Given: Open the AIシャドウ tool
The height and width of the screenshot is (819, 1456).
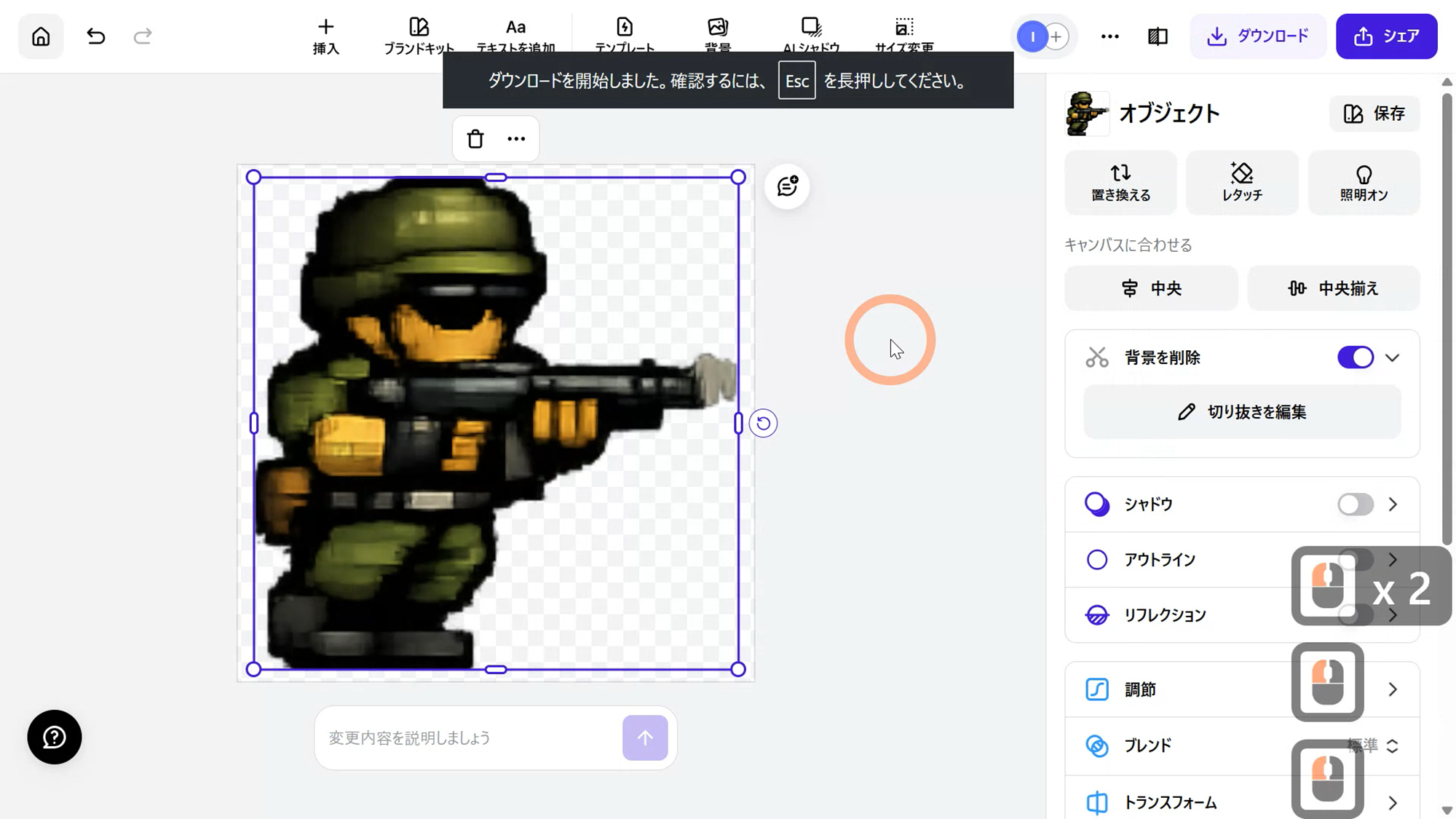Looking at the screenshot, I should [x=811, y=36].
